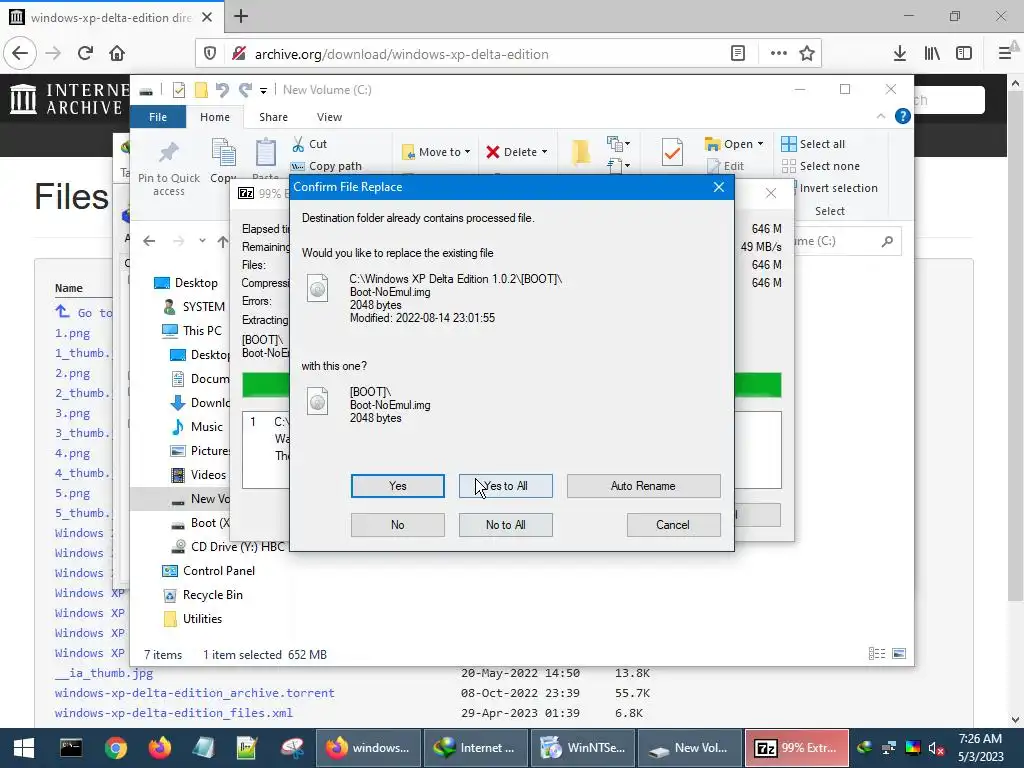
Task: Cancel the file replace dialog
Action: pyautogui.click(x=673, y=525)
